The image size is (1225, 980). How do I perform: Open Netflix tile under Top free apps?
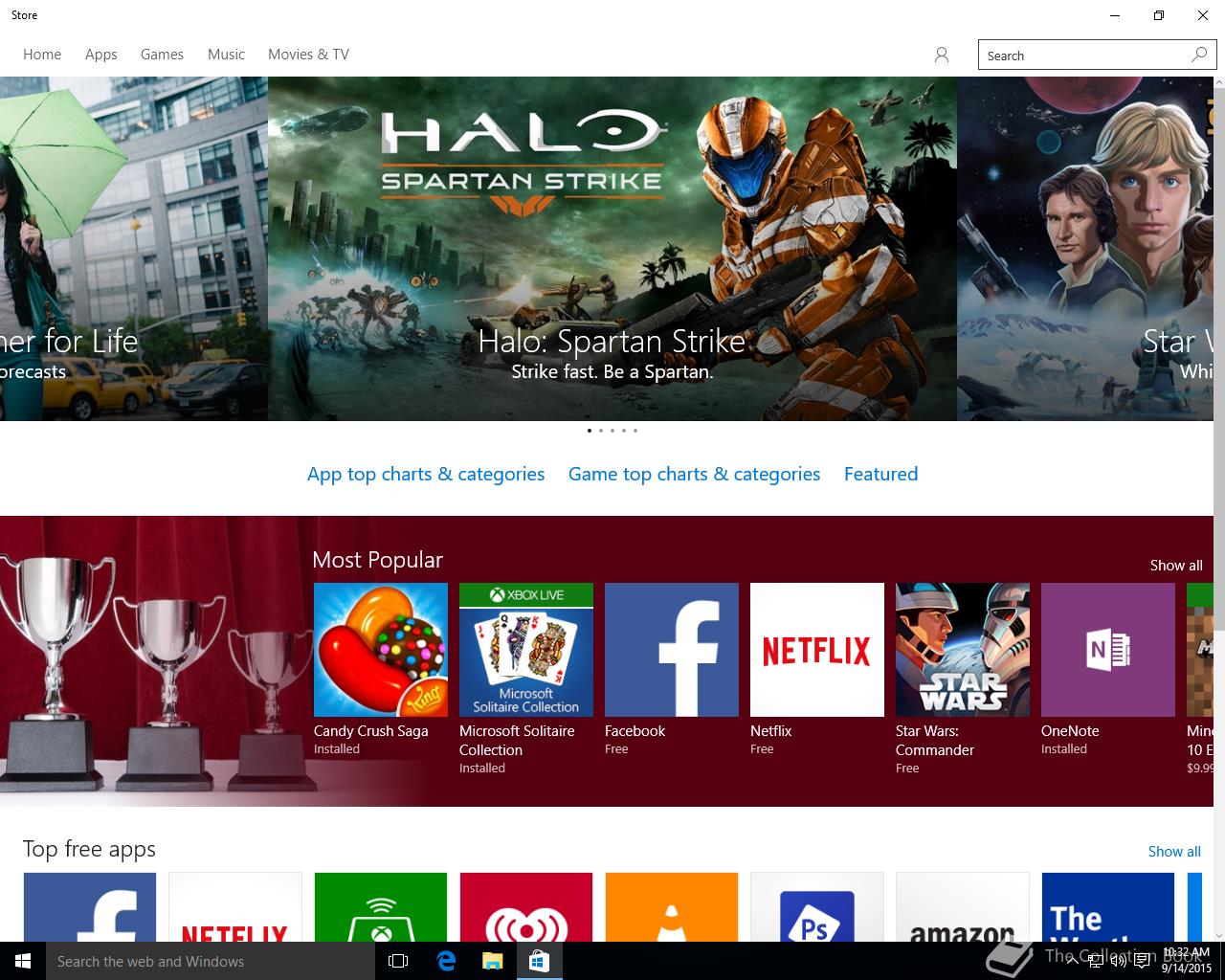tap(235, 906)
